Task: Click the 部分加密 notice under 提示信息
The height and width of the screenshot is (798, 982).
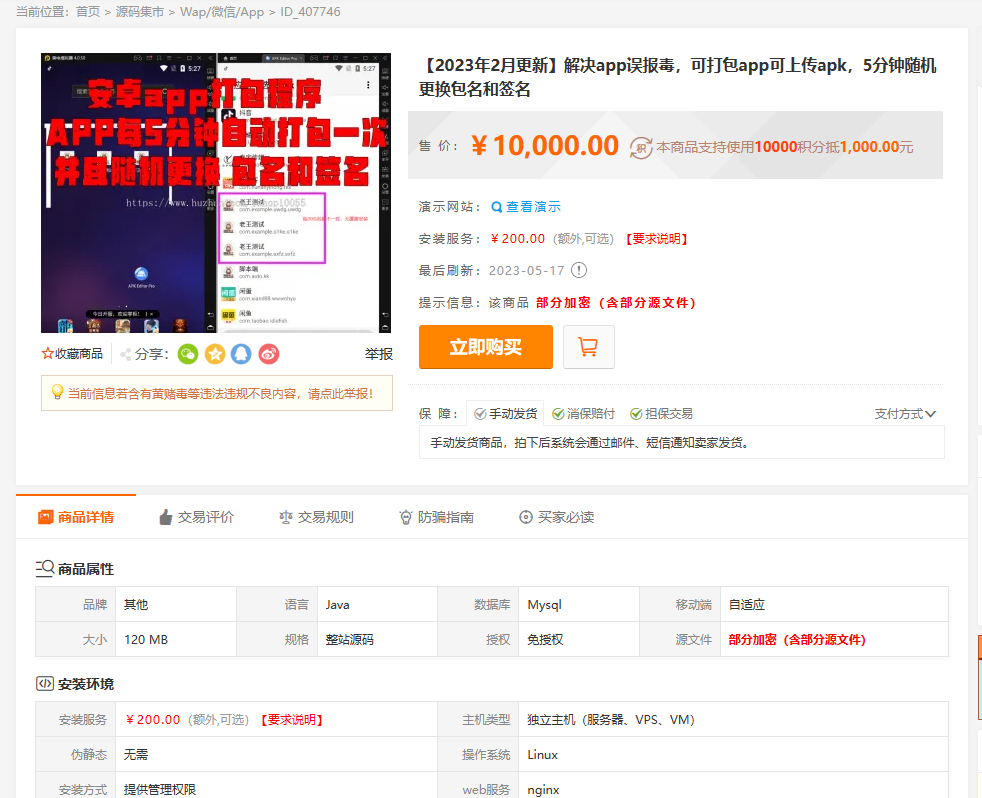Action: click(x=616, y=303)
